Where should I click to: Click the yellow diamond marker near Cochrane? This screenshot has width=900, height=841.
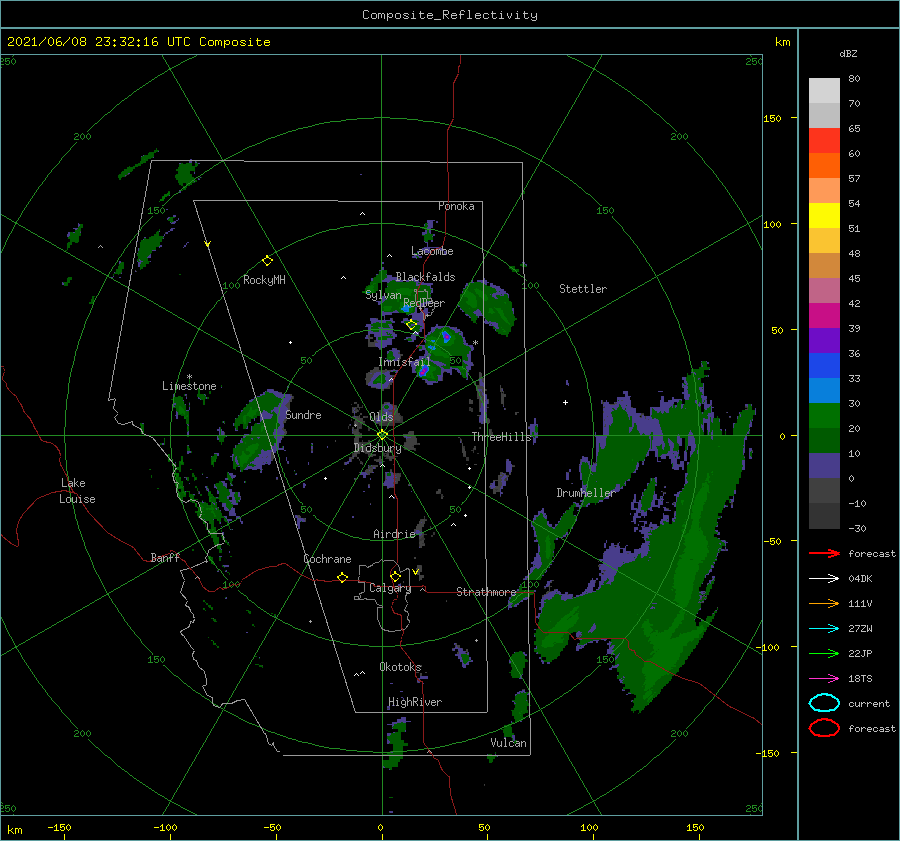342,577
